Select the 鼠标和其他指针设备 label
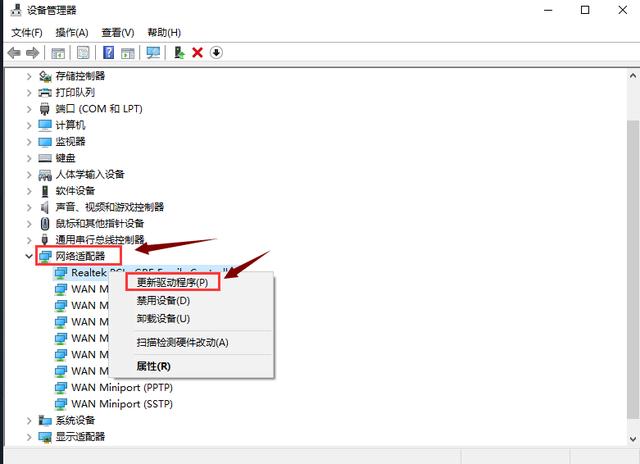This screenshot has height=464, width=640. pyautogui.click(x=100, y=224)
